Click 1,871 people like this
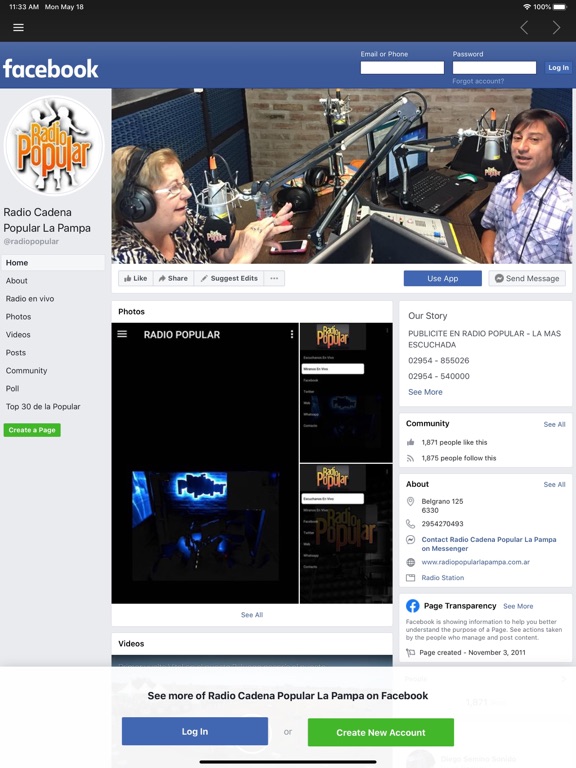576x768 pixels. (455, 442)
